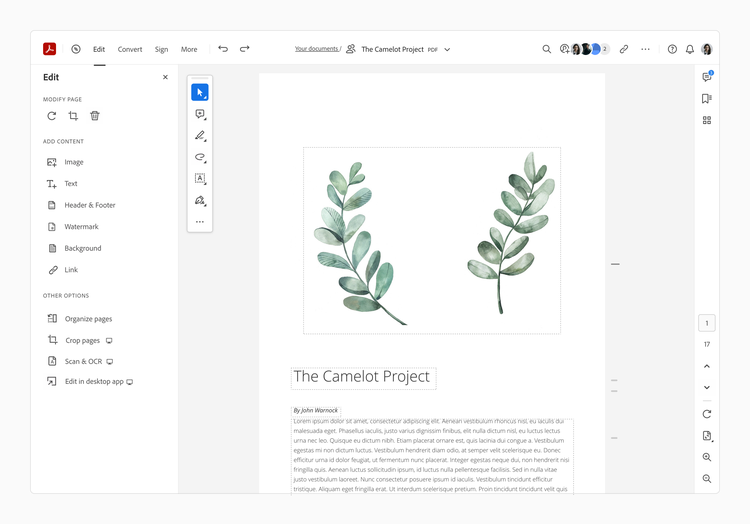Open the recent history clock icon

tap(76, 49)
